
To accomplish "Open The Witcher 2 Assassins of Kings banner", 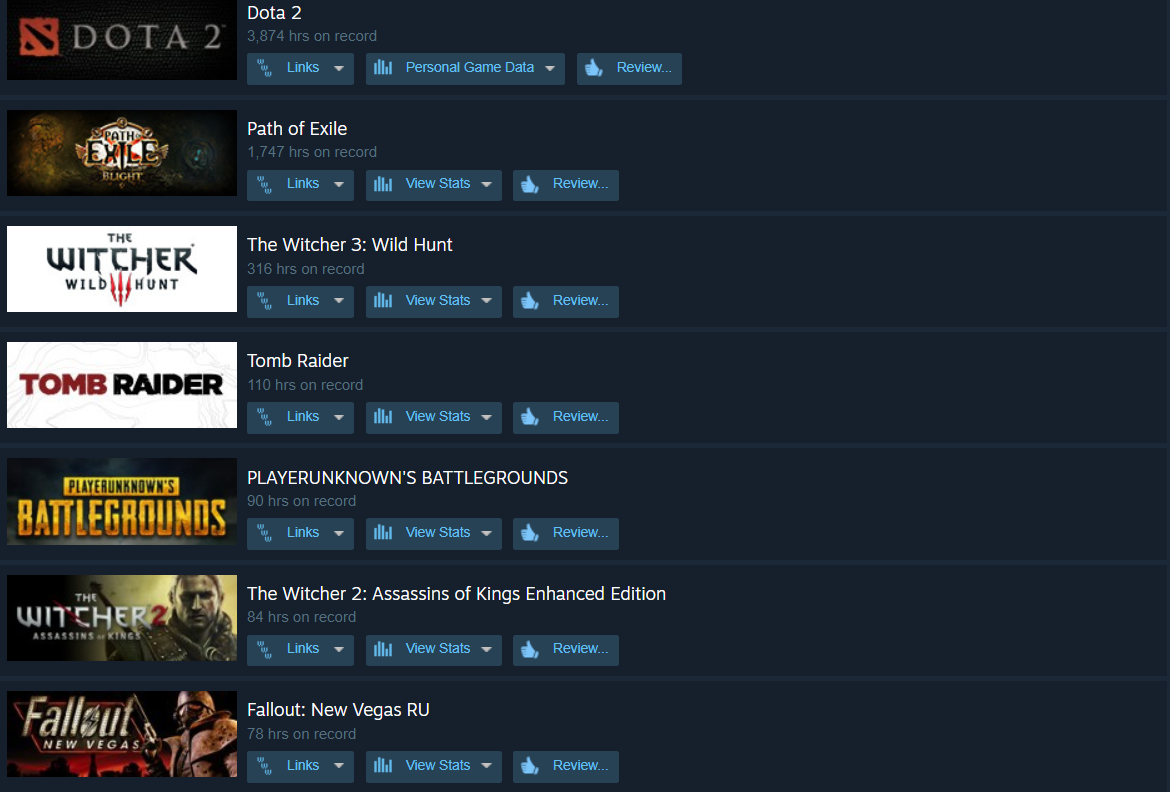I will pos(122,617).
